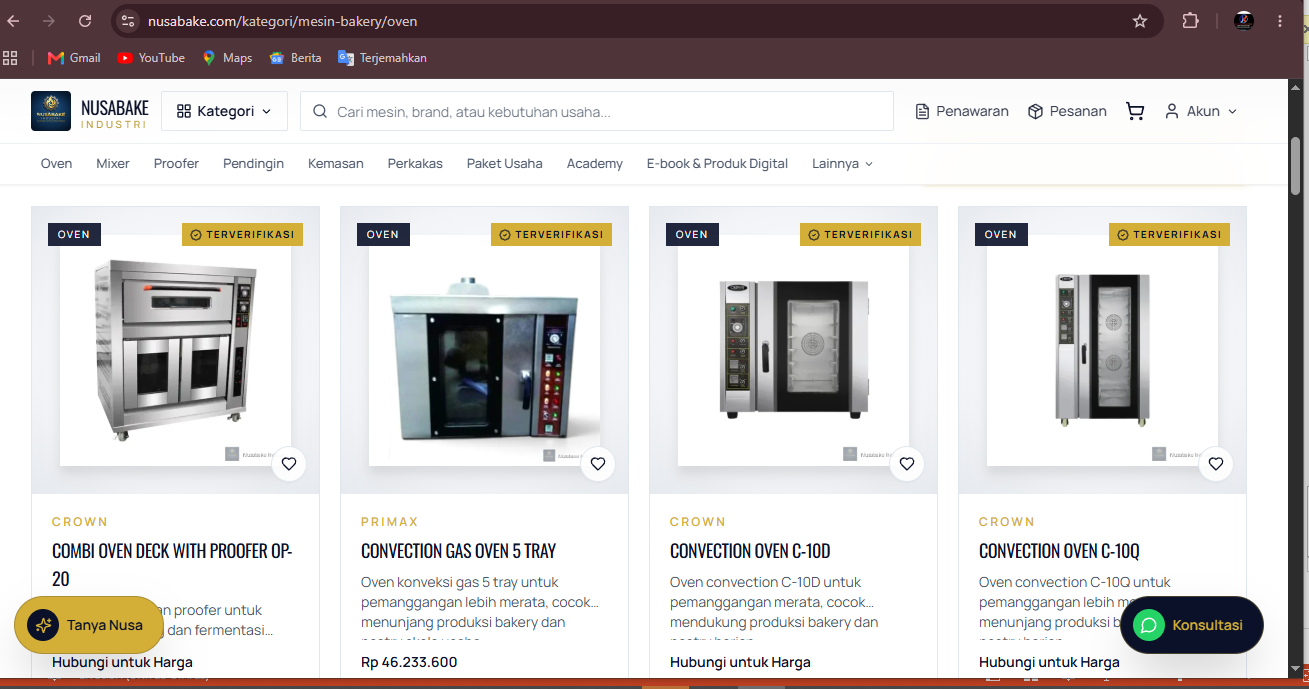Select the Proofer category menu item
This screenshot has width=1309, height=689.
tap(176, 163)
